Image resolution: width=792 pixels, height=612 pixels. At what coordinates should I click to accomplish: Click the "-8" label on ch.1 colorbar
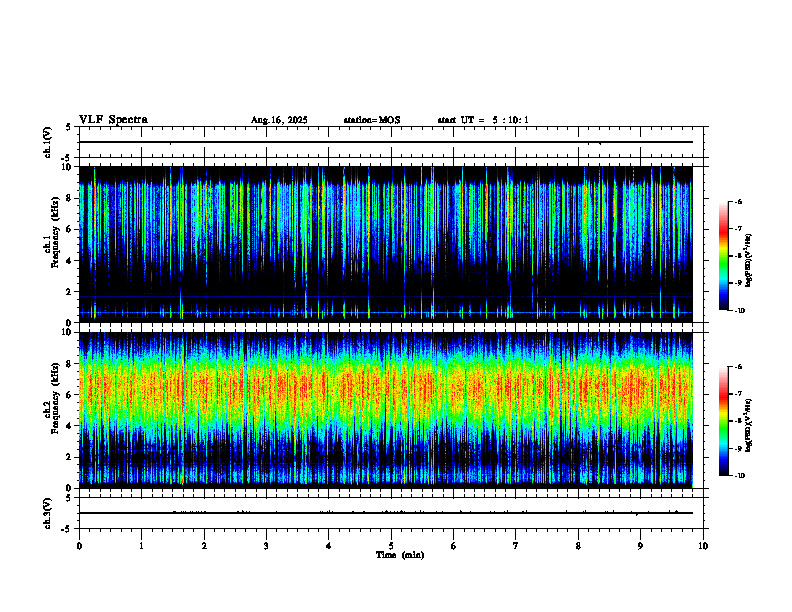(x=738, y=256)
